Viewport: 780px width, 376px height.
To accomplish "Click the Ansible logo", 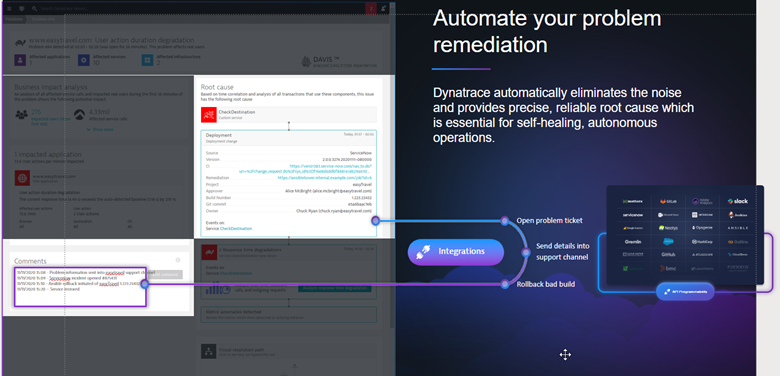I will tap(737, 228).
